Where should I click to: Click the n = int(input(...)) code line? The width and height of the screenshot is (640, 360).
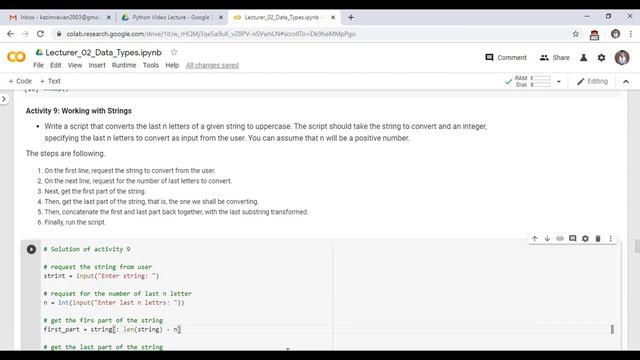point(114,302)
